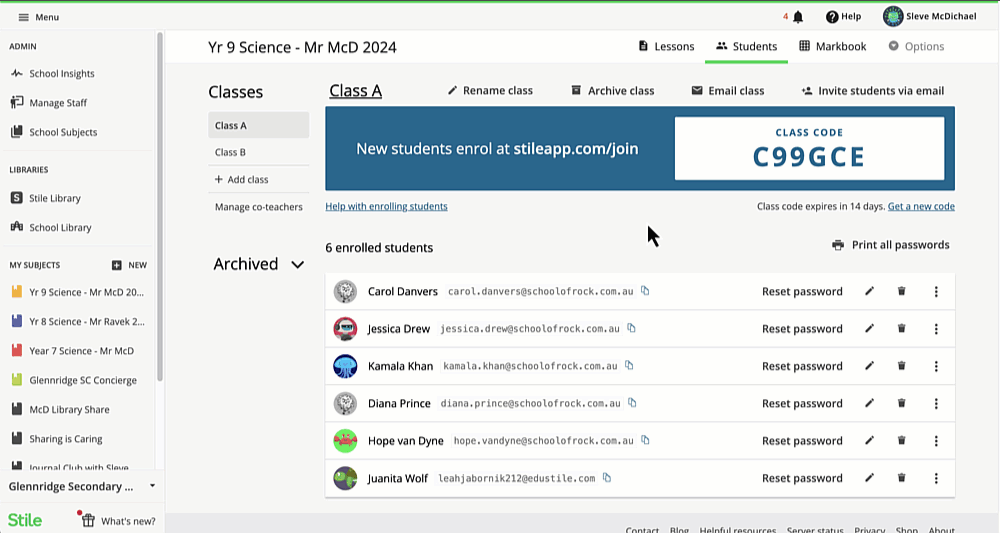The width and height of the screenshot is (1000, 533).
Task: Edit Jessica Drew with pencil icon
Action: (869, 328)
